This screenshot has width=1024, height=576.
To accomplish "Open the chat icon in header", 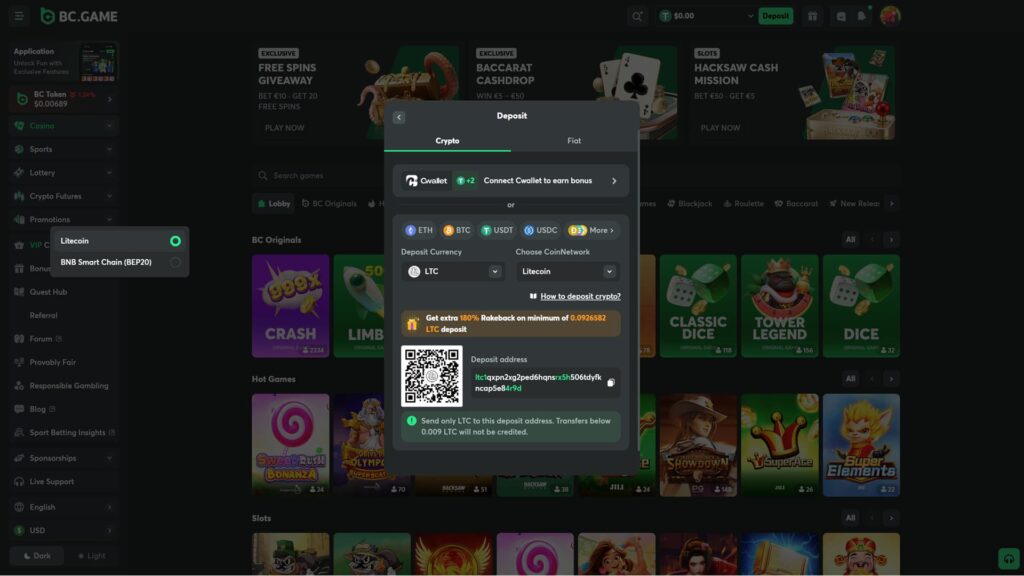I will tap(841, 16).
